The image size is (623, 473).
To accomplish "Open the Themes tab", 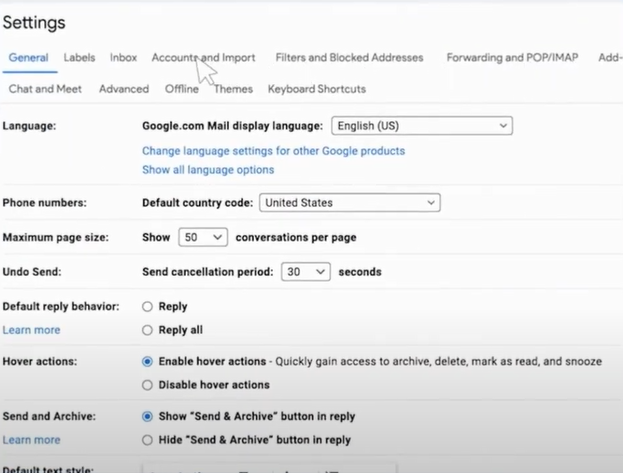I will [233, 89].
